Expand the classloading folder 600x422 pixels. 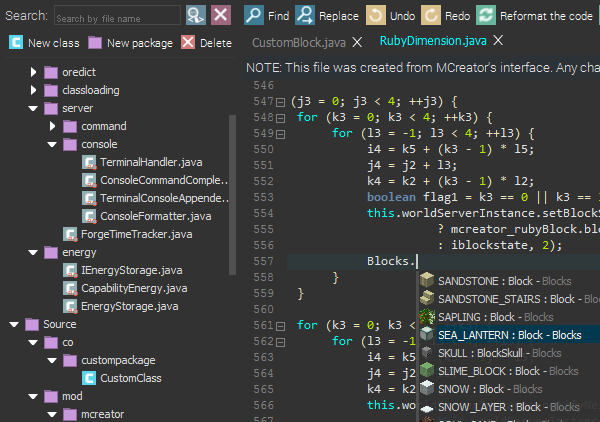tap(33, 90)
